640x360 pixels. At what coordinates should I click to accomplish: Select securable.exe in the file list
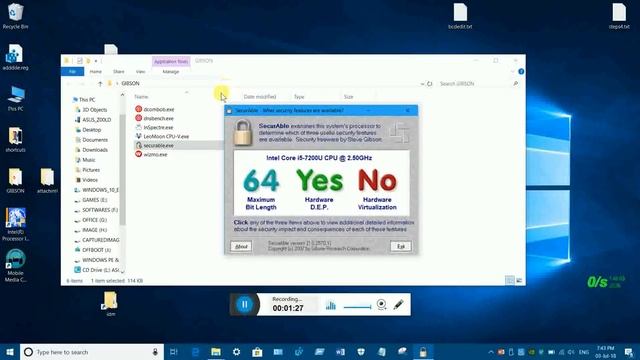point(154,145)
